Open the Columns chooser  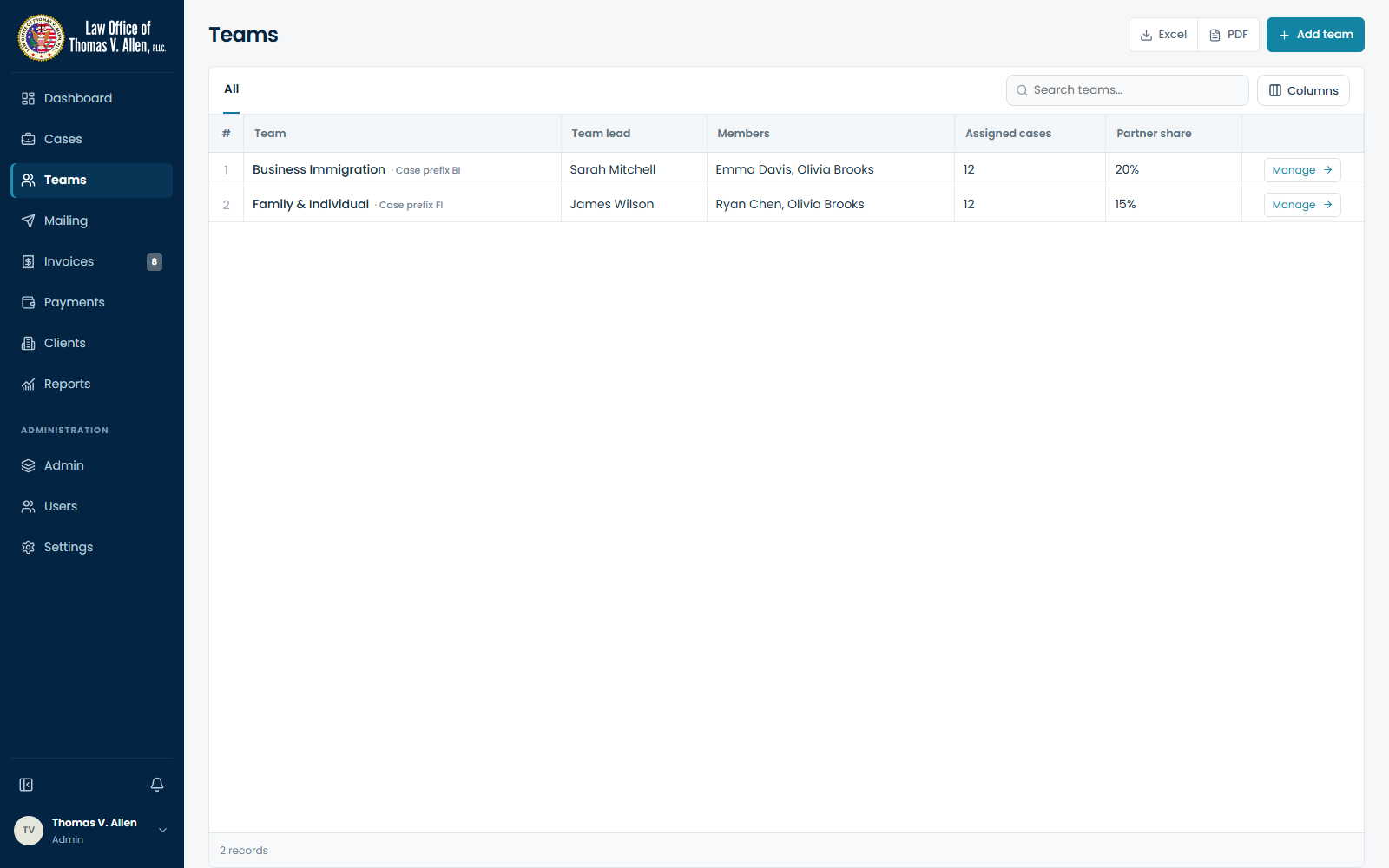pos(1303,90)
